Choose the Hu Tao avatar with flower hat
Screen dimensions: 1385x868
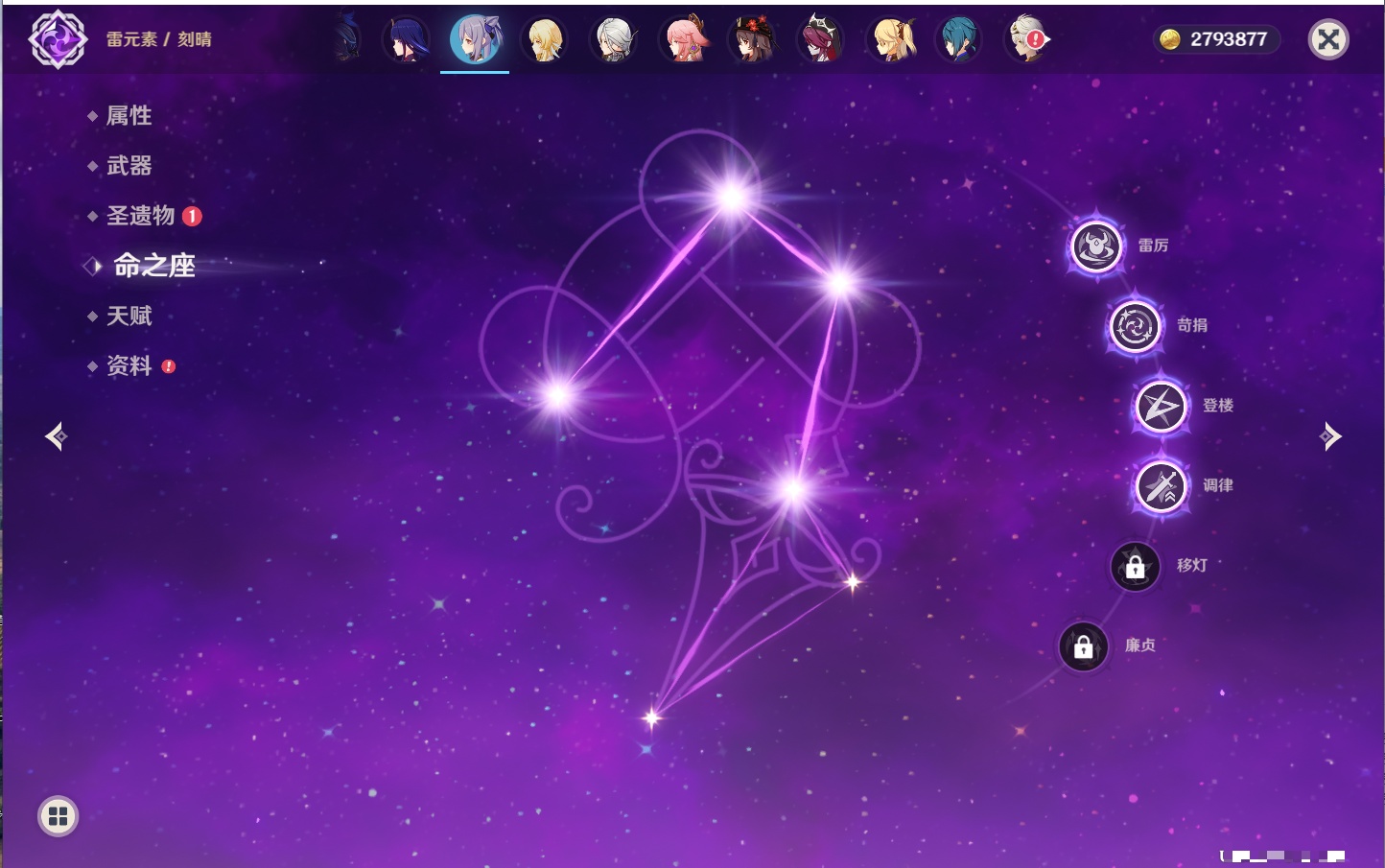(752, 40)
